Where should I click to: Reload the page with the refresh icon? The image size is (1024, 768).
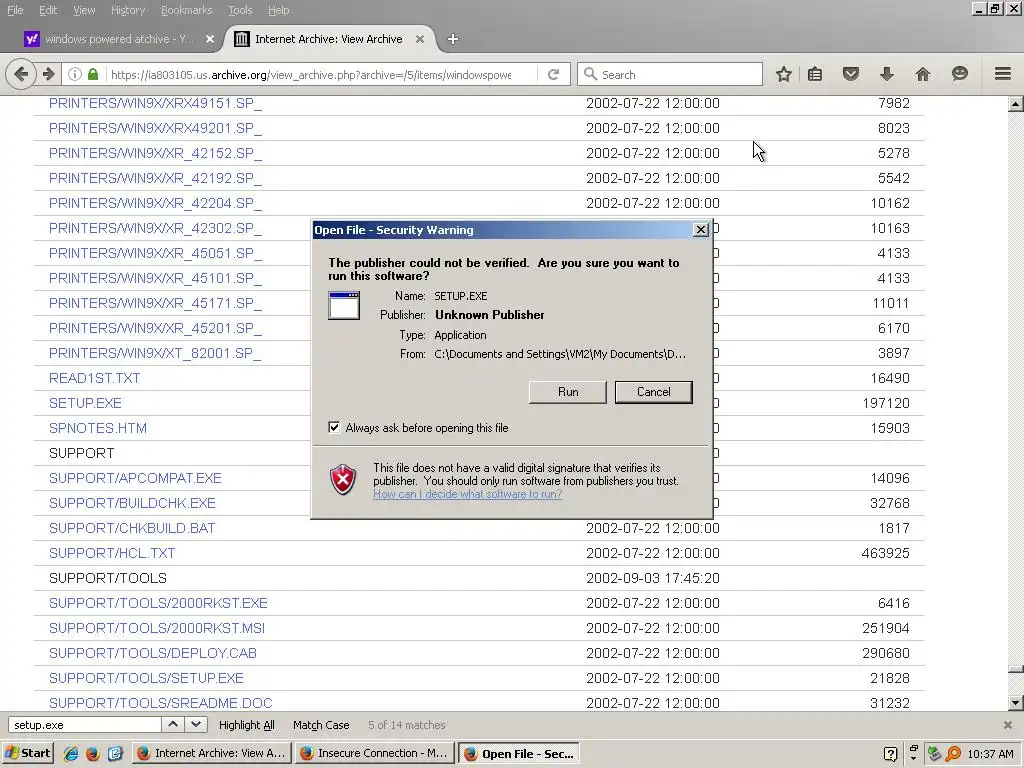(554, 74)
